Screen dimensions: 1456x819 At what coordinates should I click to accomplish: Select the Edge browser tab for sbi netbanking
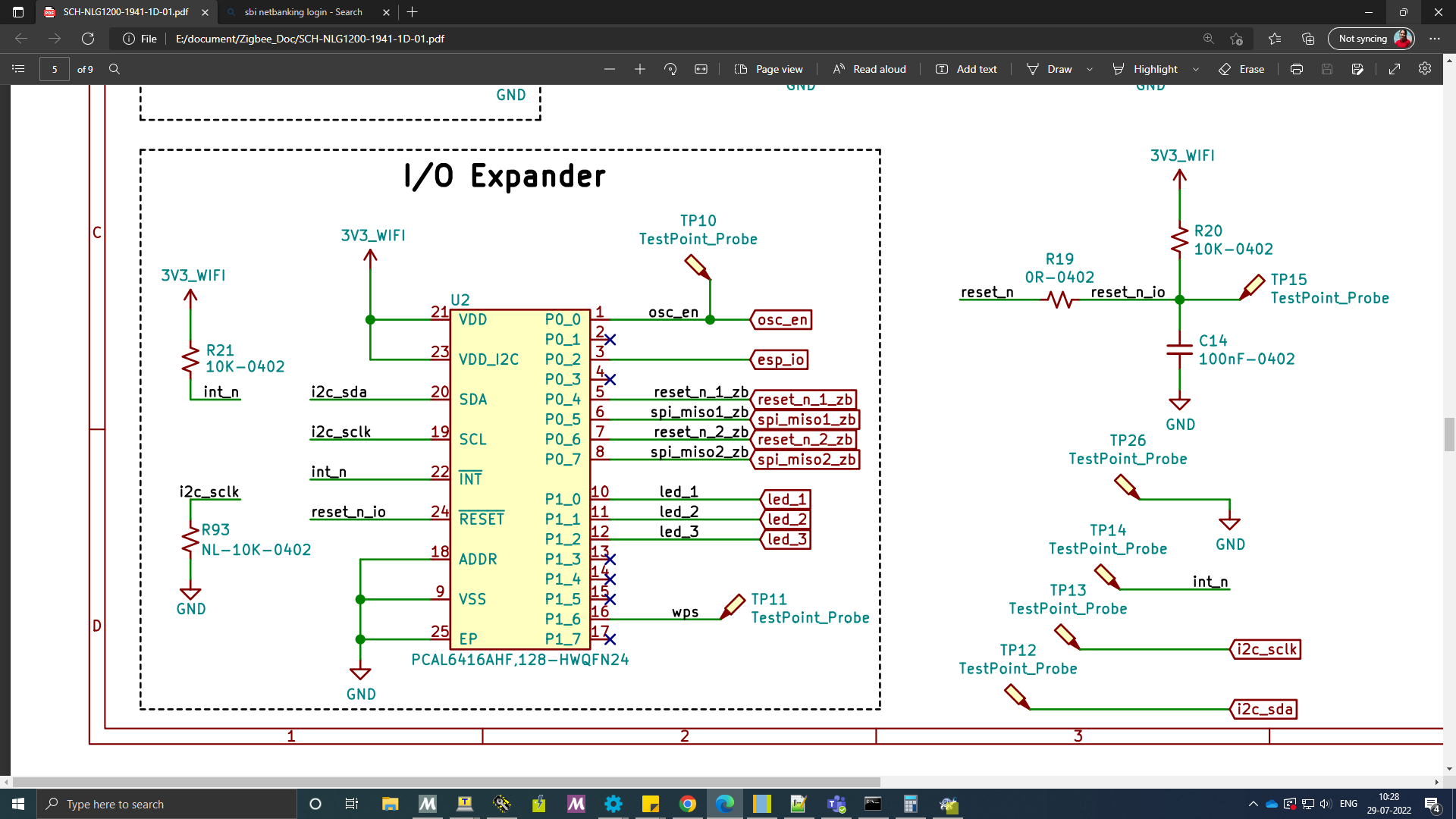(x=303, y=11)
